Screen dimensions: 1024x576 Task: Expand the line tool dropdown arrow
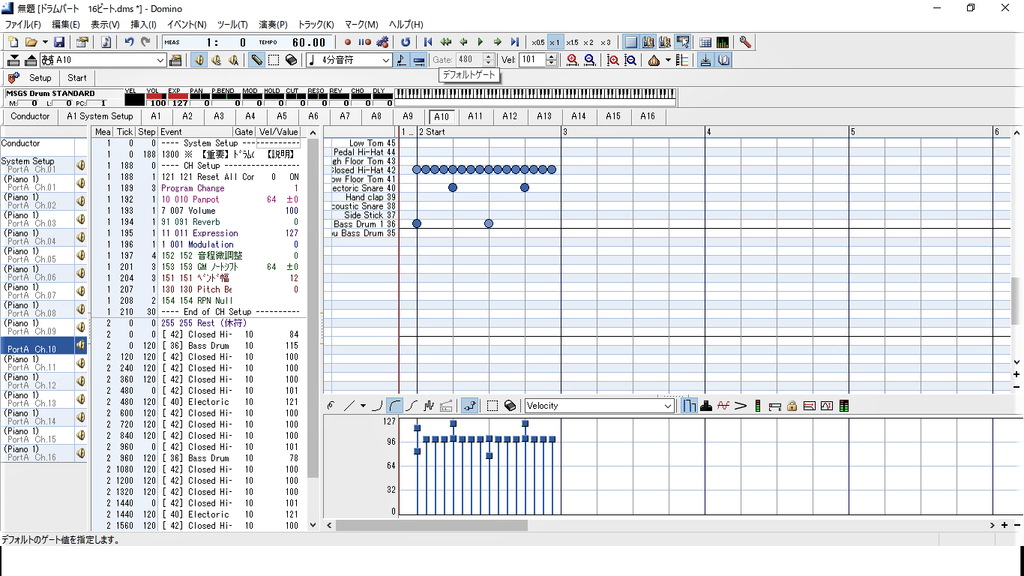363,406
